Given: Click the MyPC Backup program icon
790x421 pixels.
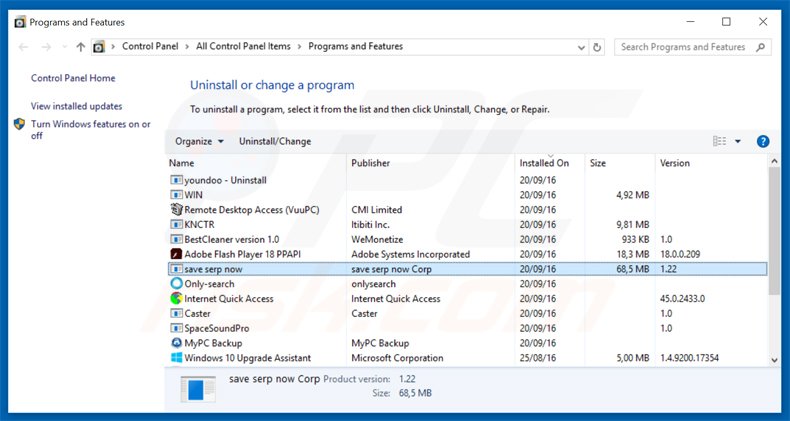Looking at the screenshot, I should (x=176, y=343).
